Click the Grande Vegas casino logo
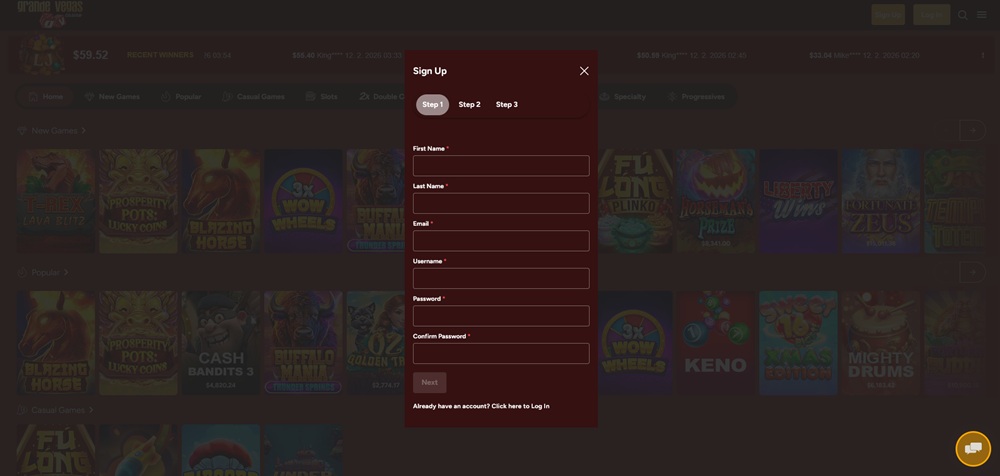1000x476 pixels. click(50, 14)
